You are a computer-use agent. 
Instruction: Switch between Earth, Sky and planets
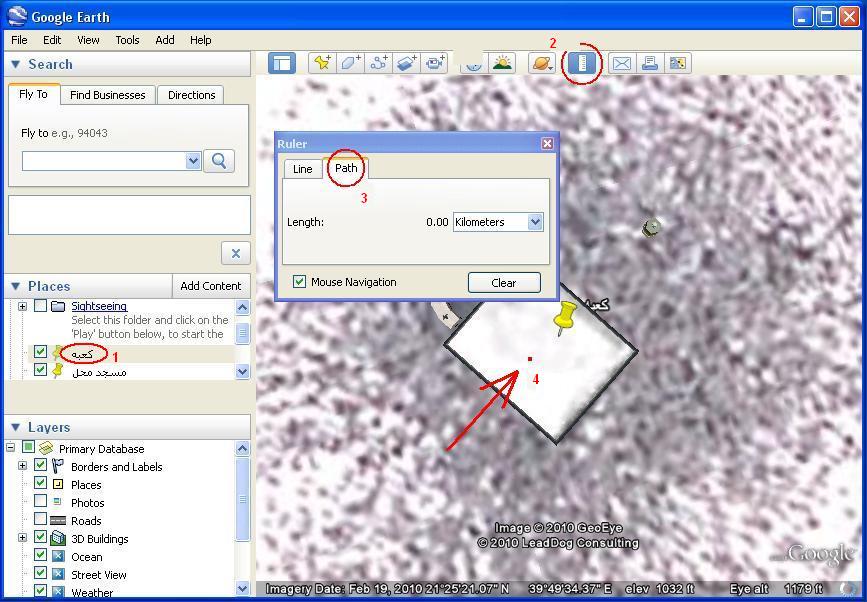[x=542, y=63]
